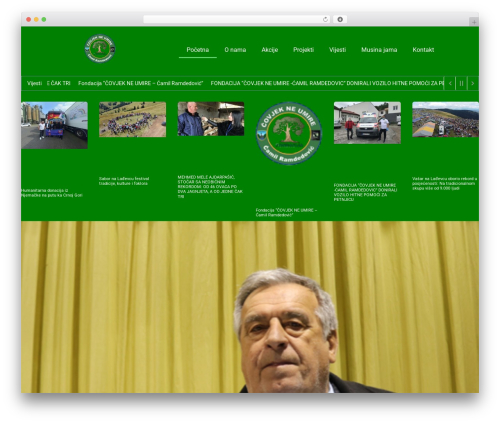The image size is (500, 423).
Task: Open the Vijesti menu item
Action: 337,50
